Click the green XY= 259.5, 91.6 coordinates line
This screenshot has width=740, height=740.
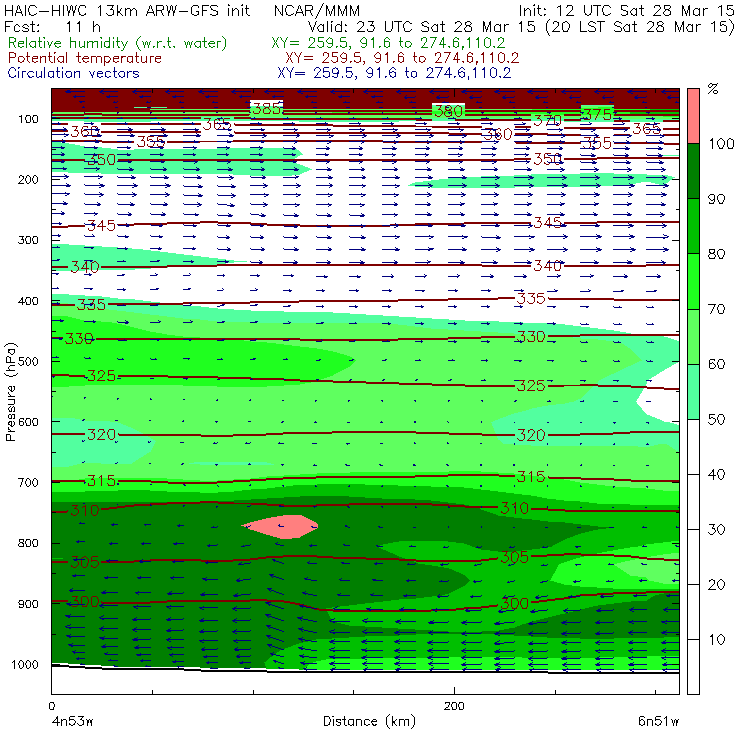click(388, 43)
